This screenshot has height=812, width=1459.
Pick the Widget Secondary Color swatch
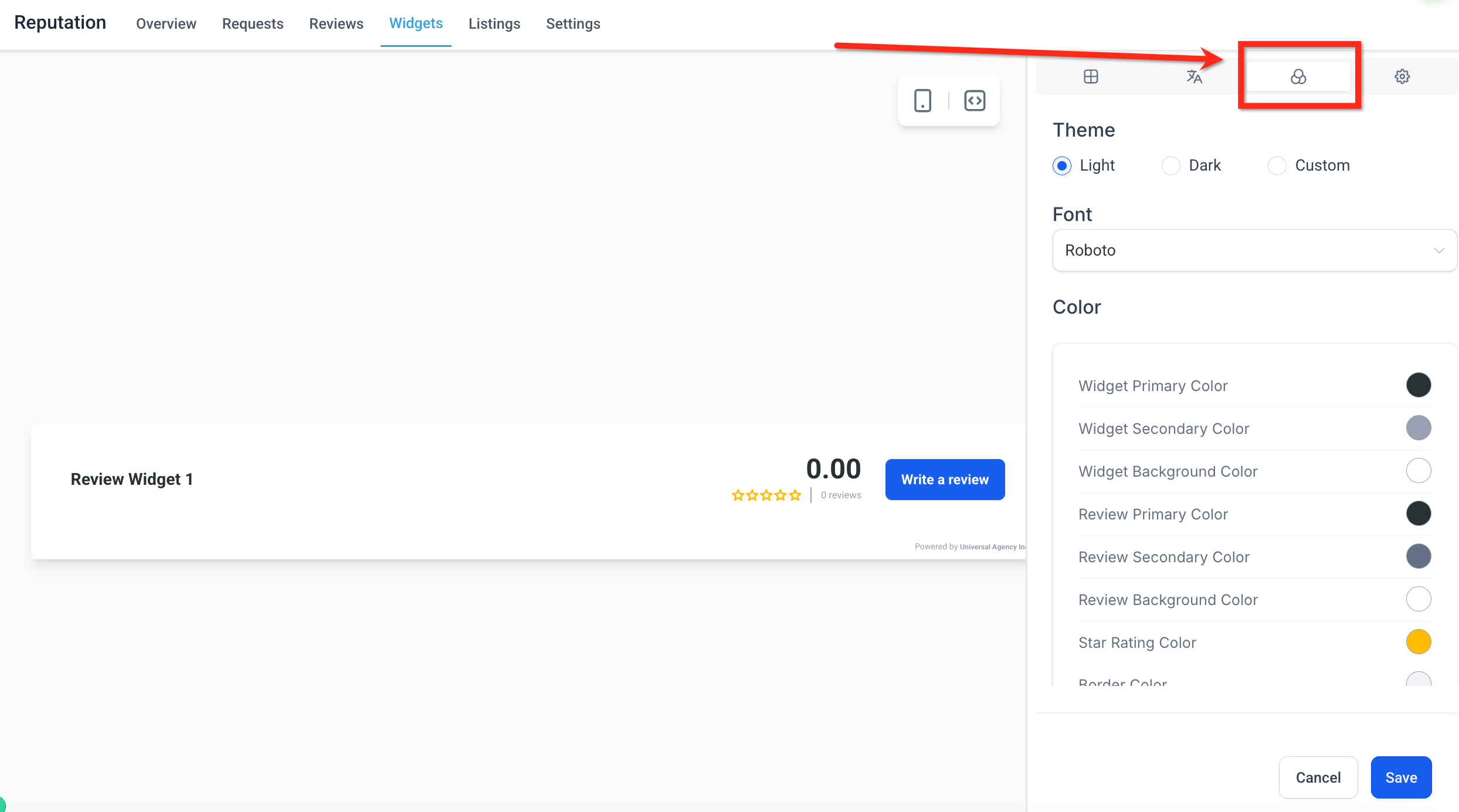coord(1418,428)
